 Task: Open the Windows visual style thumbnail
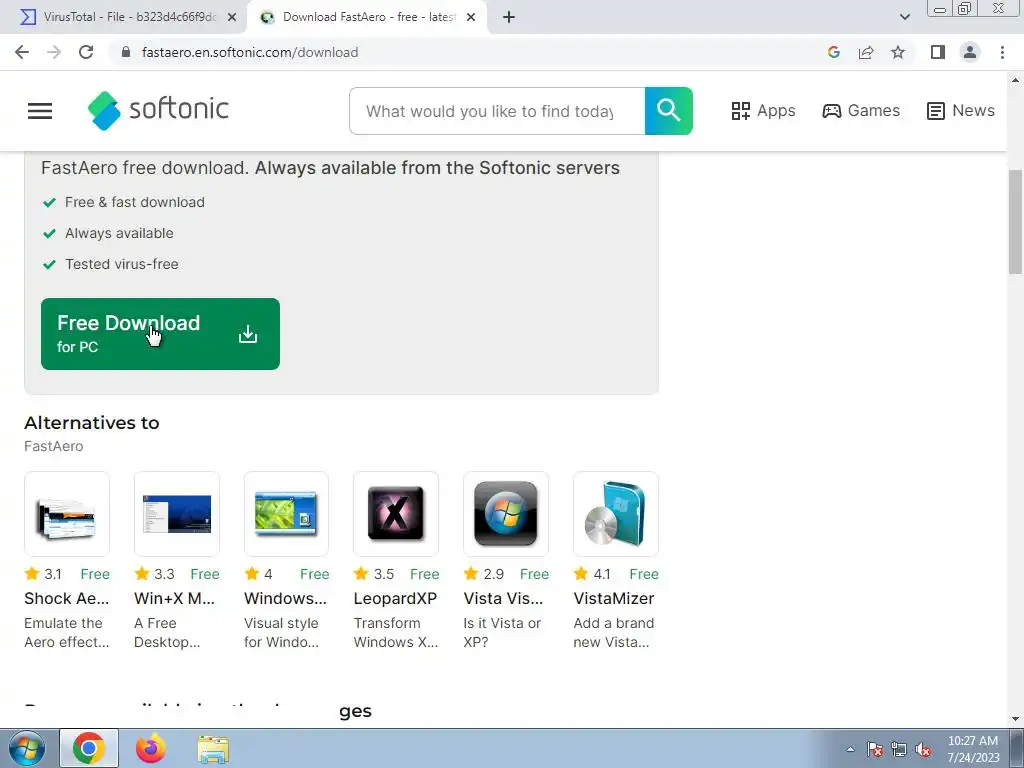pos(286,514)
